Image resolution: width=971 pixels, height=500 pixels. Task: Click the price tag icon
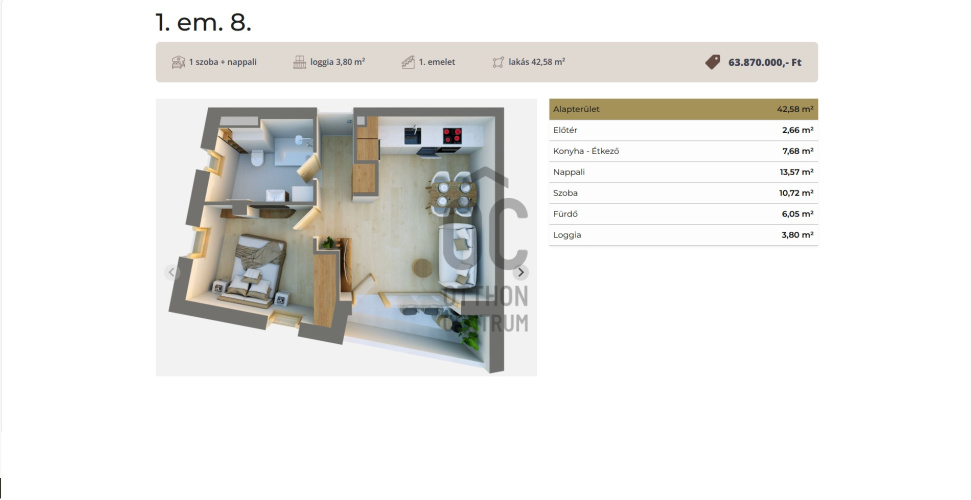(713, 62)
